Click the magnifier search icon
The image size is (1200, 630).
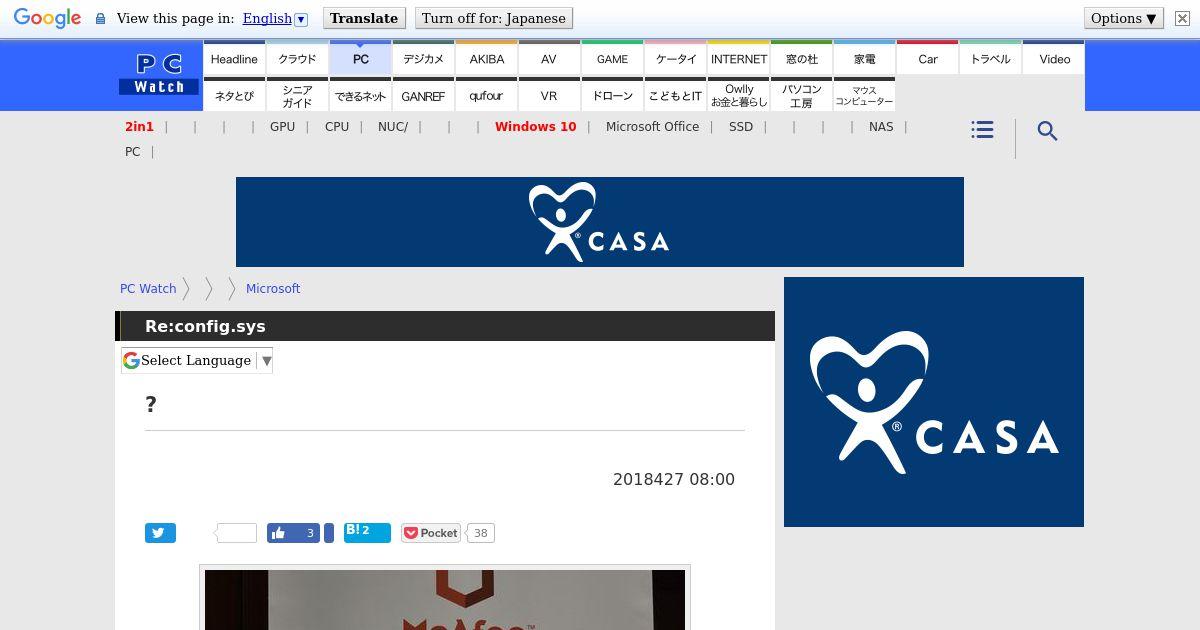click(1047, 131)
